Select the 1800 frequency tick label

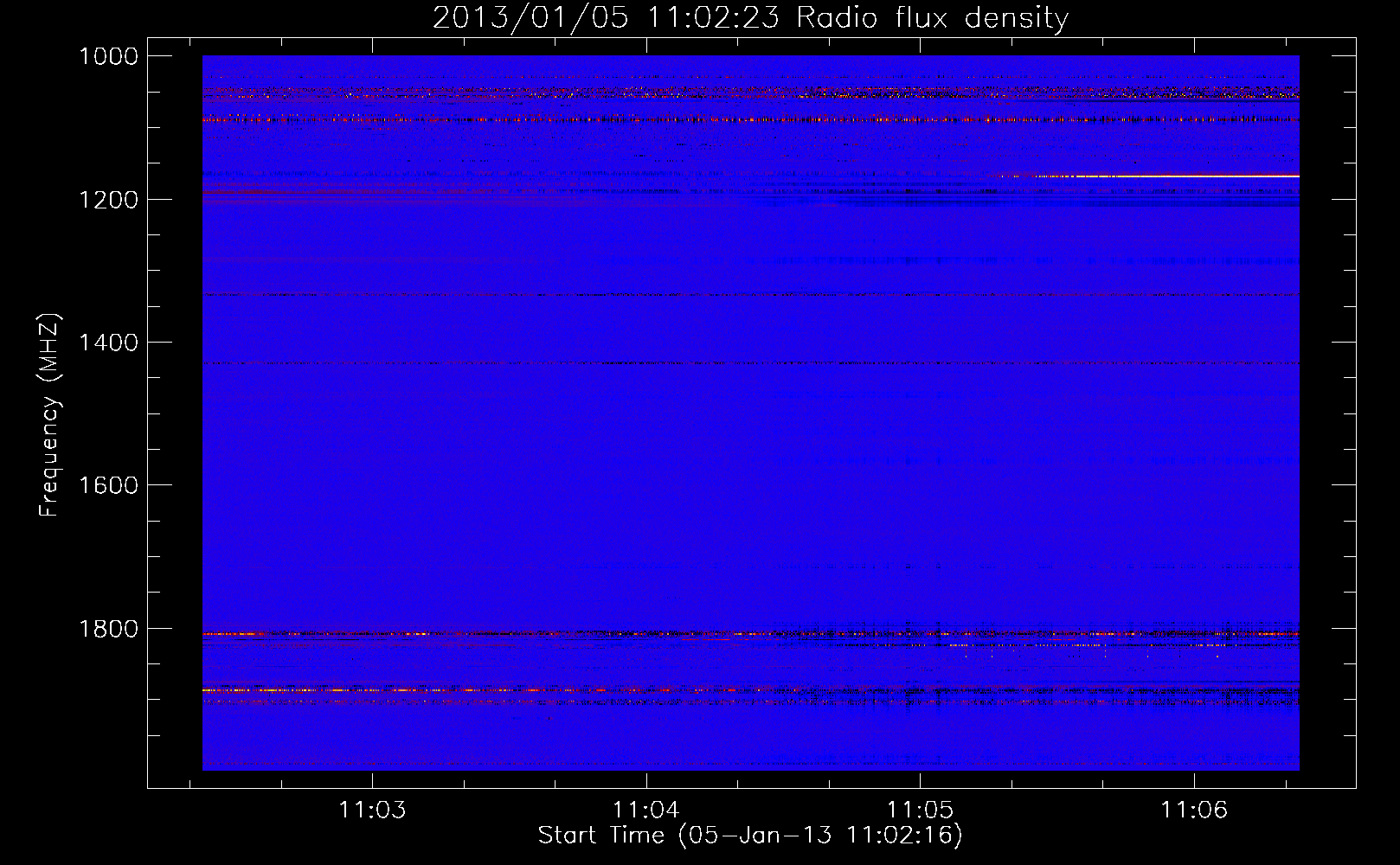108,629
